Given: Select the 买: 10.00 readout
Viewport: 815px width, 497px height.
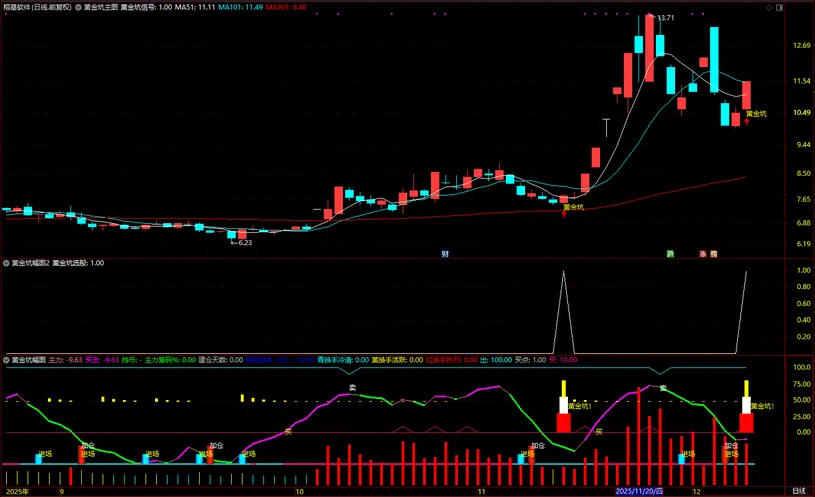Looking at the screenshot, I should [563, 360].
